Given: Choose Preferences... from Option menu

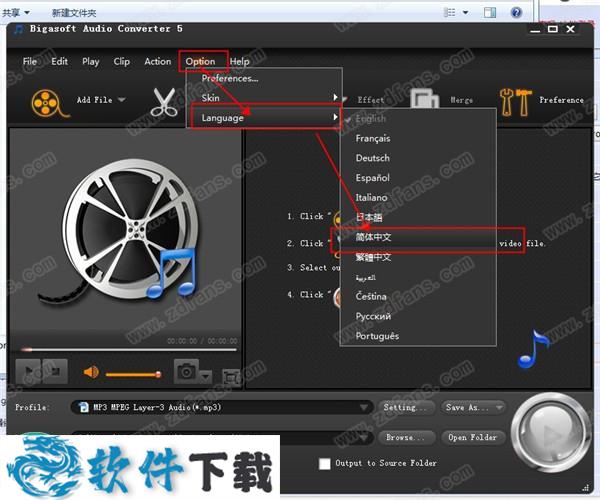Looking at the screenshot, I should click(x=264, y=78).
